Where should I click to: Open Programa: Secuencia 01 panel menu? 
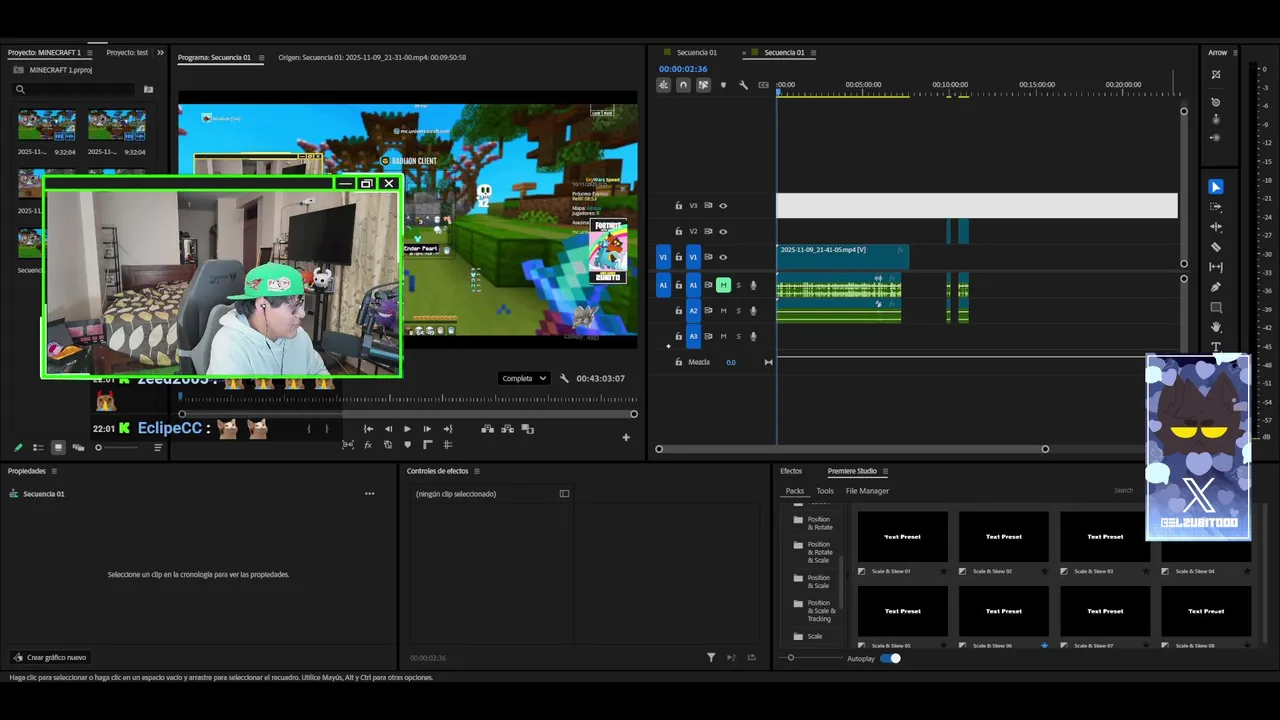tap(262, 57)
